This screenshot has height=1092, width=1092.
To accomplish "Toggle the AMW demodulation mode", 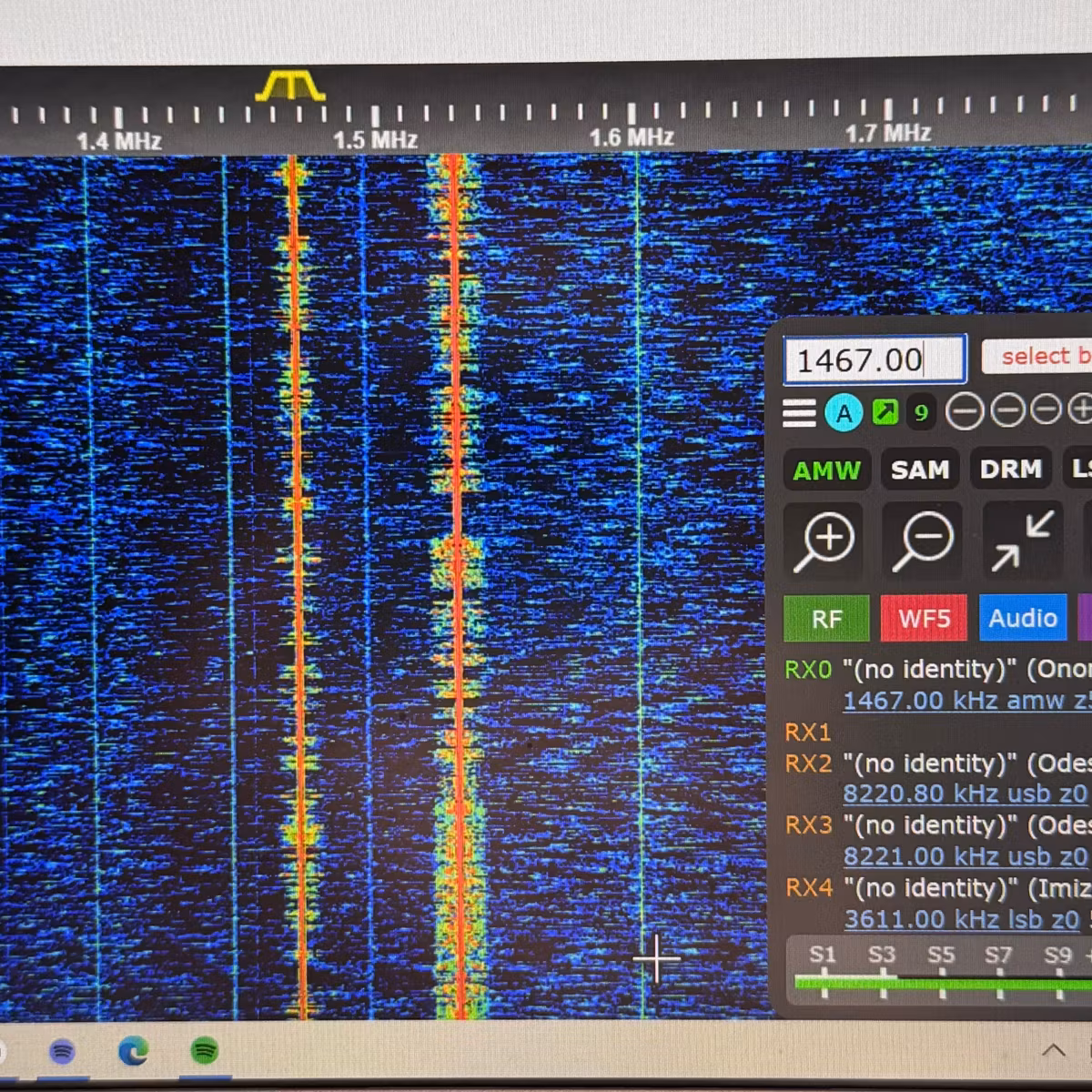I will click(826, 470).
